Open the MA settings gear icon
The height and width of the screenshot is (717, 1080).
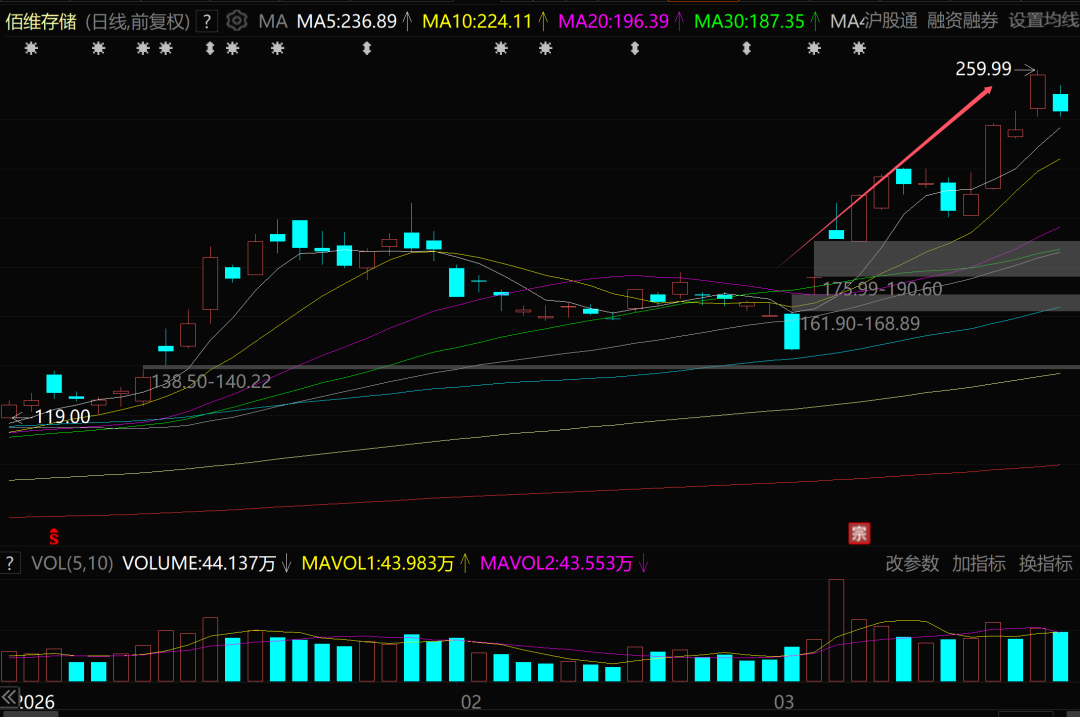tap(236, 21)
